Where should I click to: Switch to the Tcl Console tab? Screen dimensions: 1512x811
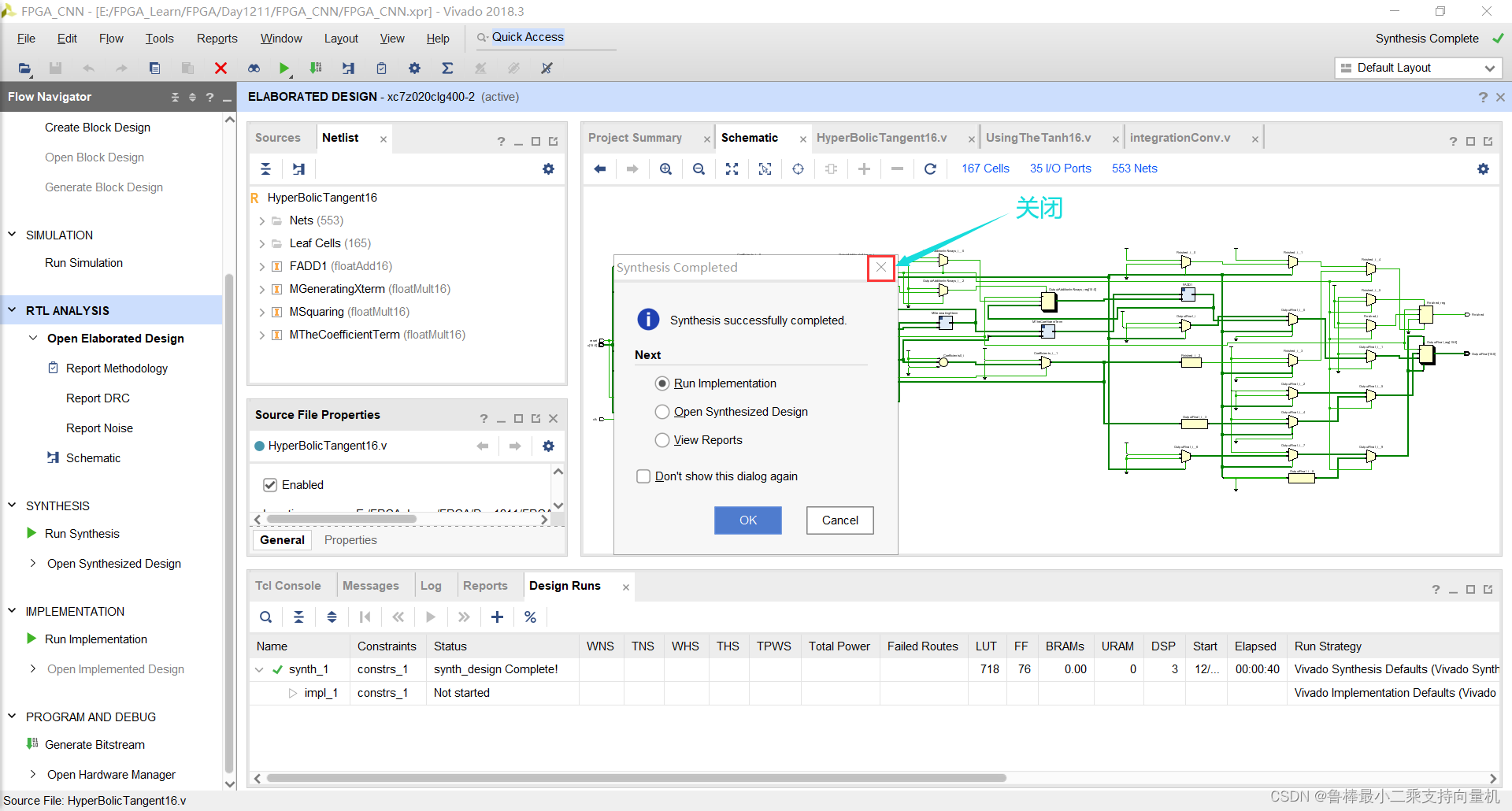point(287,586)
